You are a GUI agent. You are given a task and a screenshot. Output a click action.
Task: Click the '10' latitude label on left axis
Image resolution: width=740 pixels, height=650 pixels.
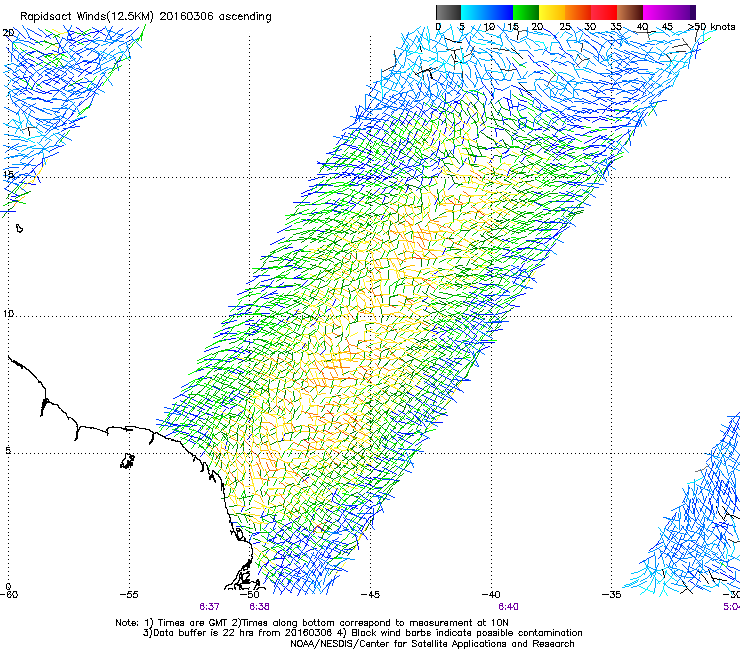(8, 314)
